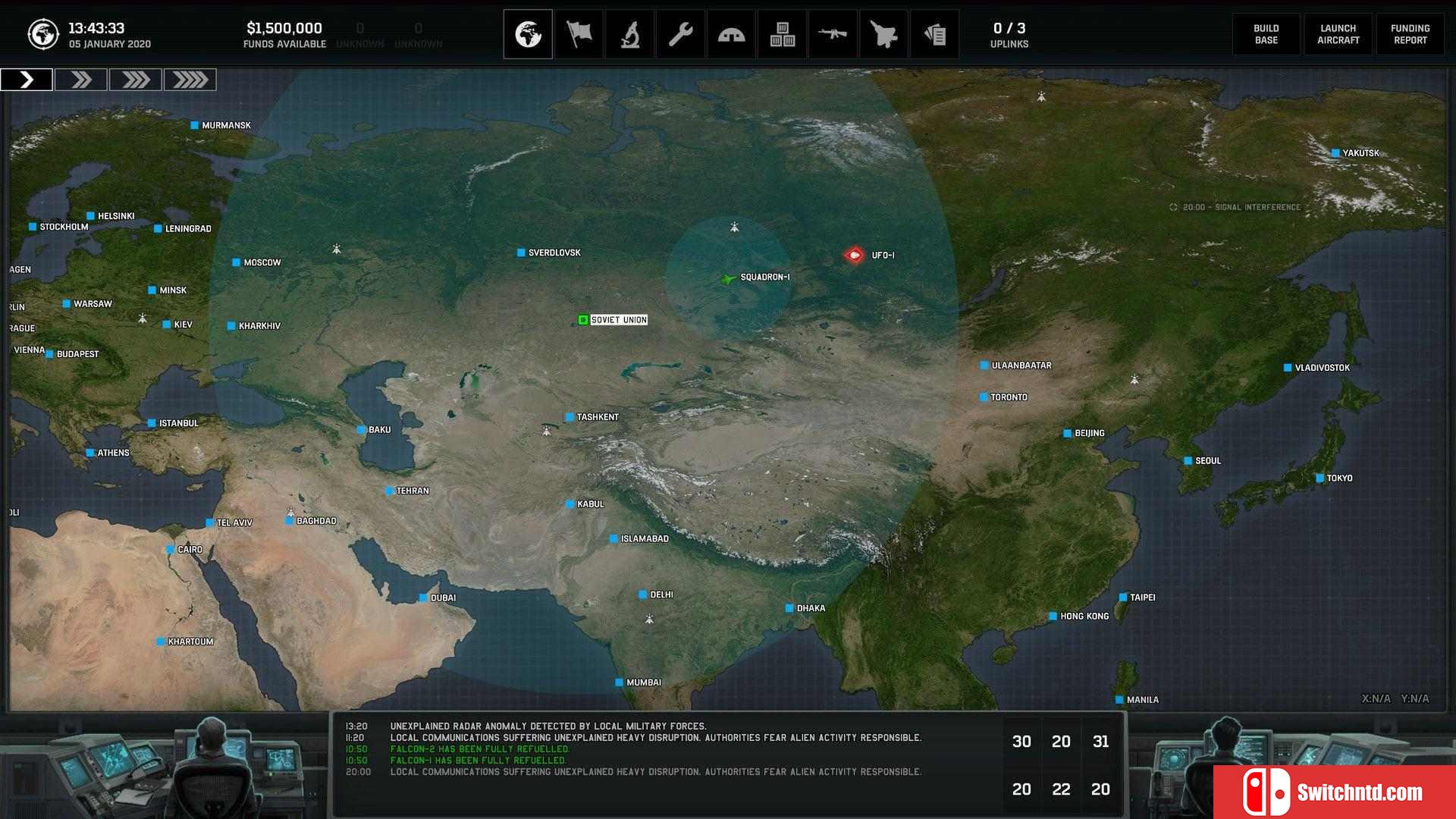Open the soldier equipment rifle tab

point(833,34)
